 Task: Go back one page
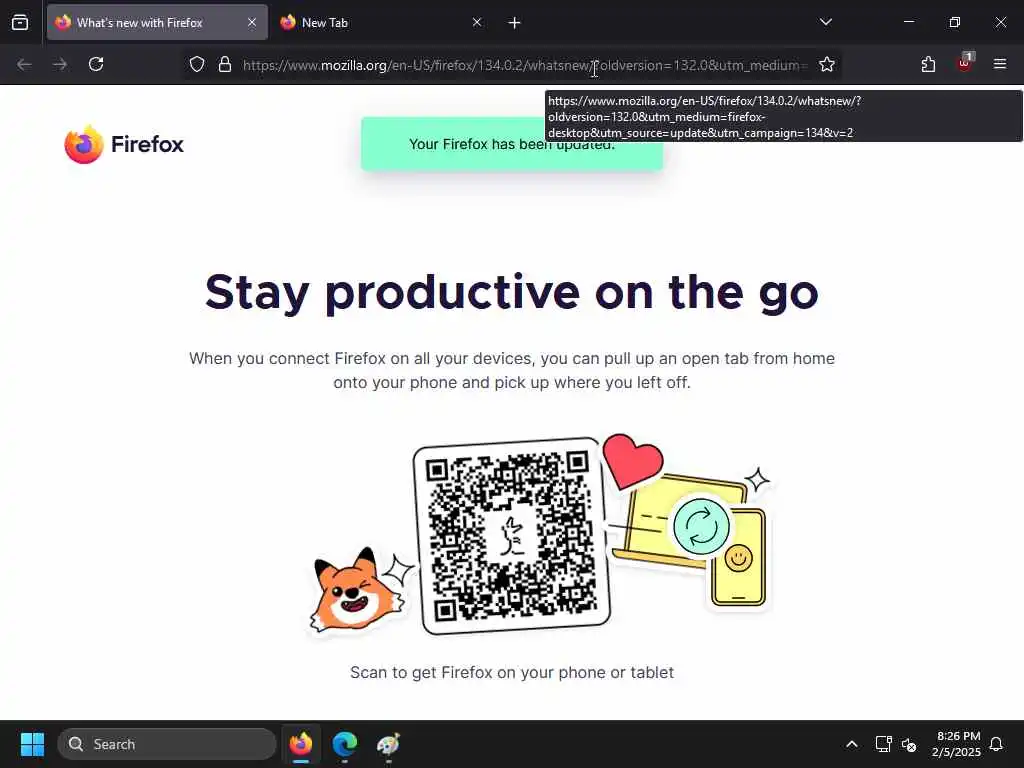24,64
